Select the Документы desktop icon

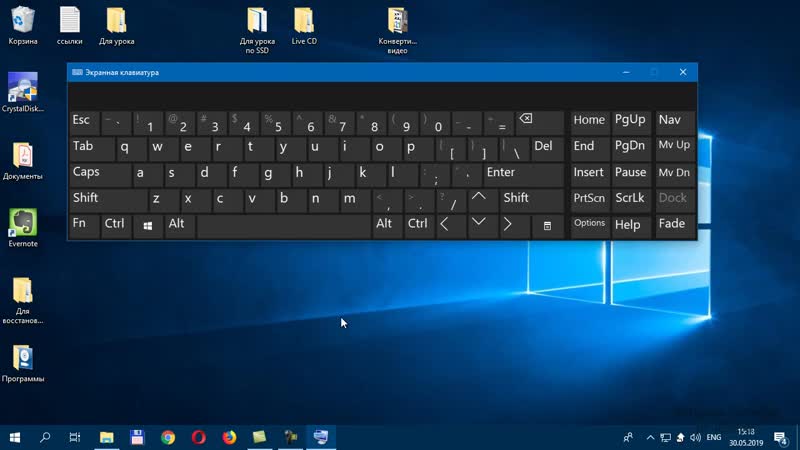click(22, 161)
